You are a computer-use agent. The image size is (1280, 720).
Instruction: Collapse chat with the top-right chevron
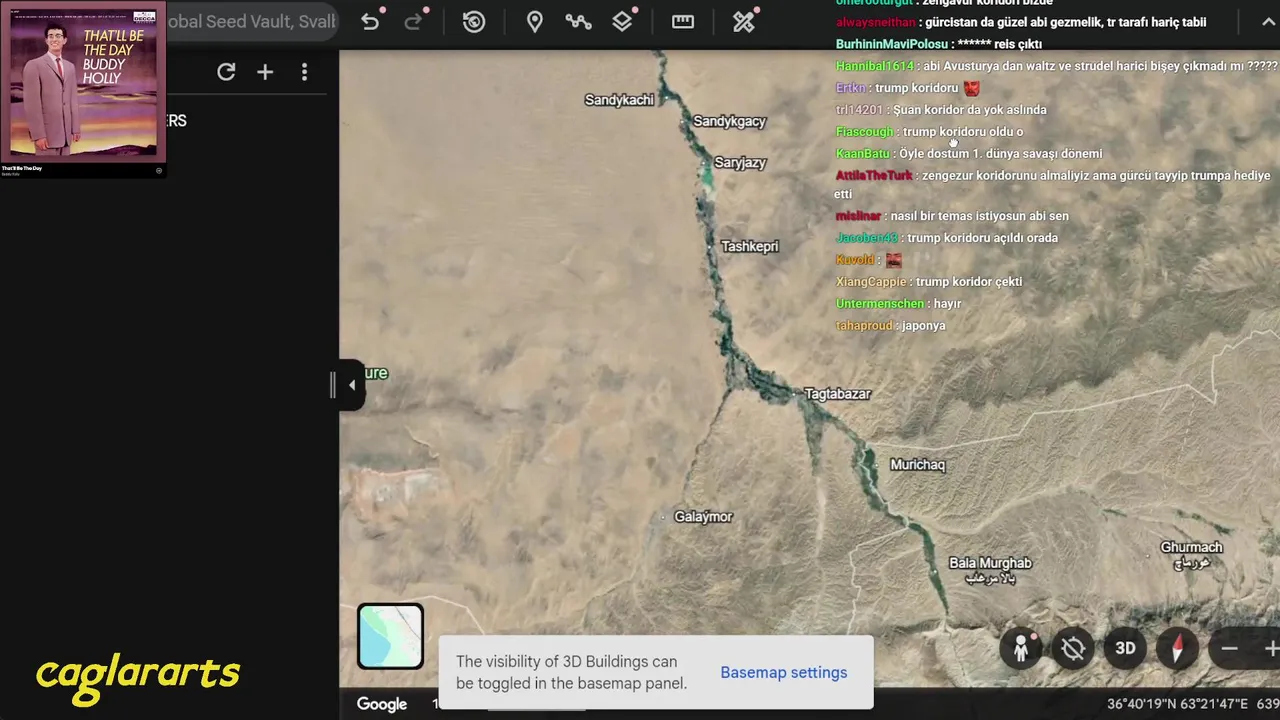tap(1268, 22)
